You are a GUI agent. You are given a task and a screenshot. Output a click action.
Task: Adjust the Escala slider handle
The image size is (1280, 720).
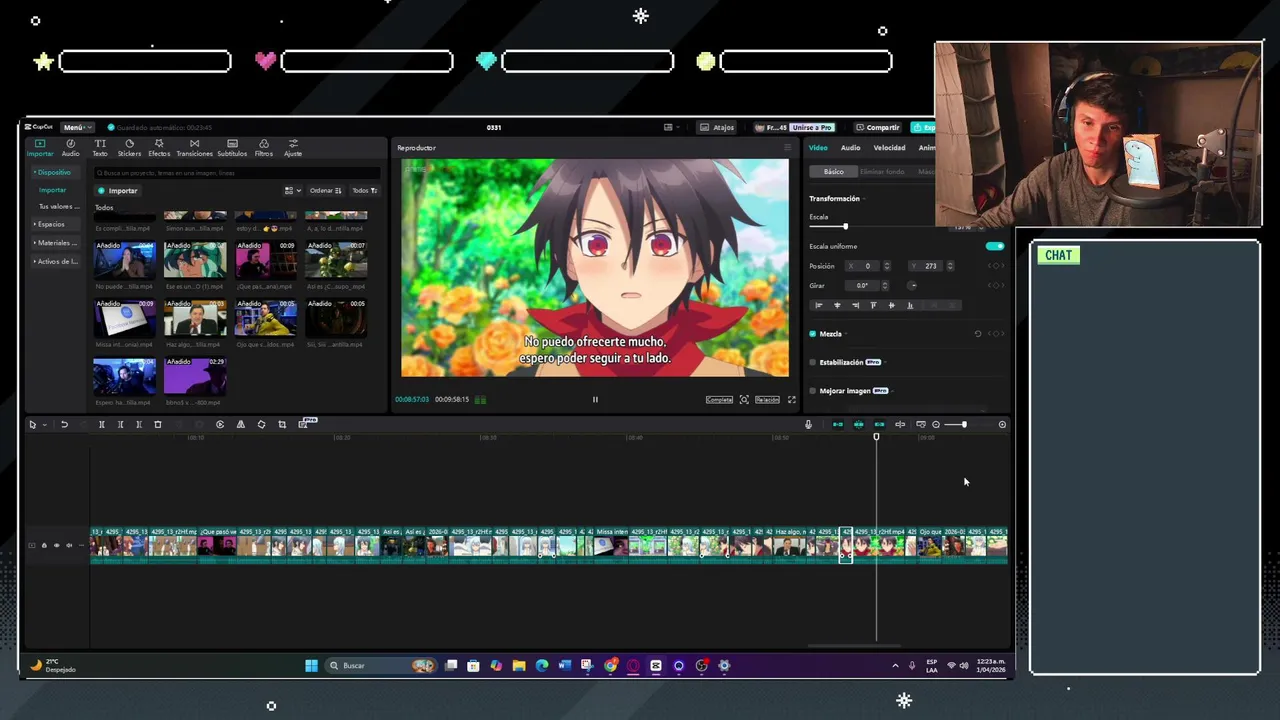tap(845, 227)
